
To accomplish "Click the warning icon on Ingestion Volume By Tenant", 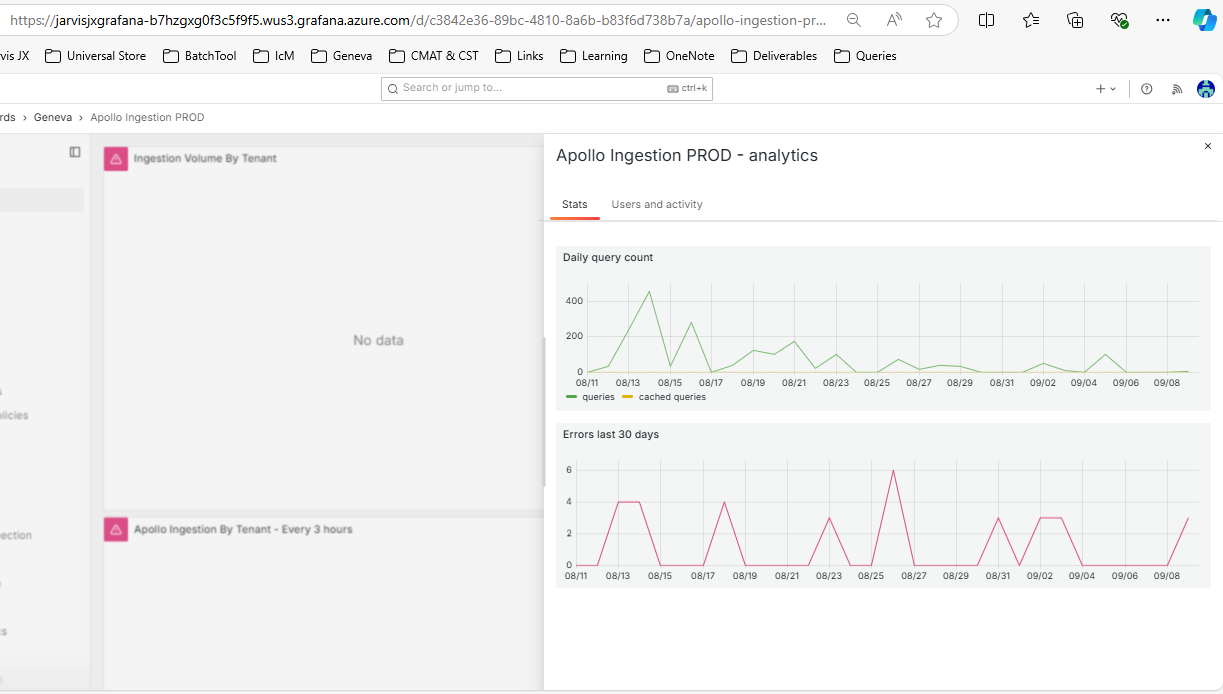I will click(x=116, y=159).
